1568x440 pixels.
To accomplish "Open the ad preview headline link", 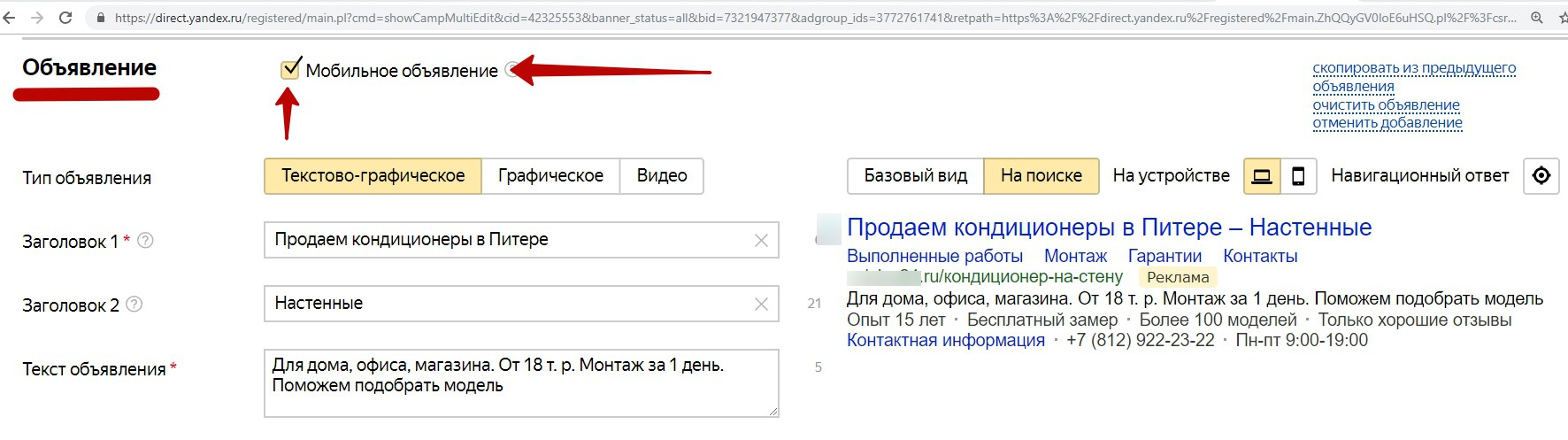I will point(1110,228).
